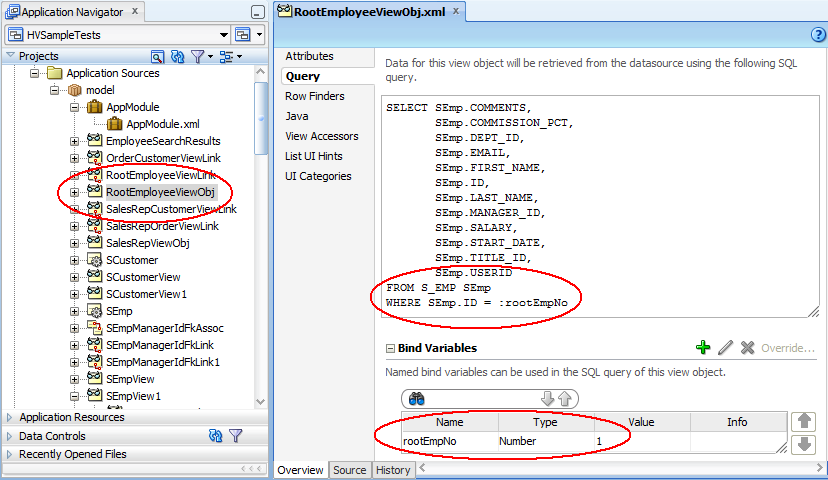Click the find icon in Projects toolbar

tap(157, 57)
